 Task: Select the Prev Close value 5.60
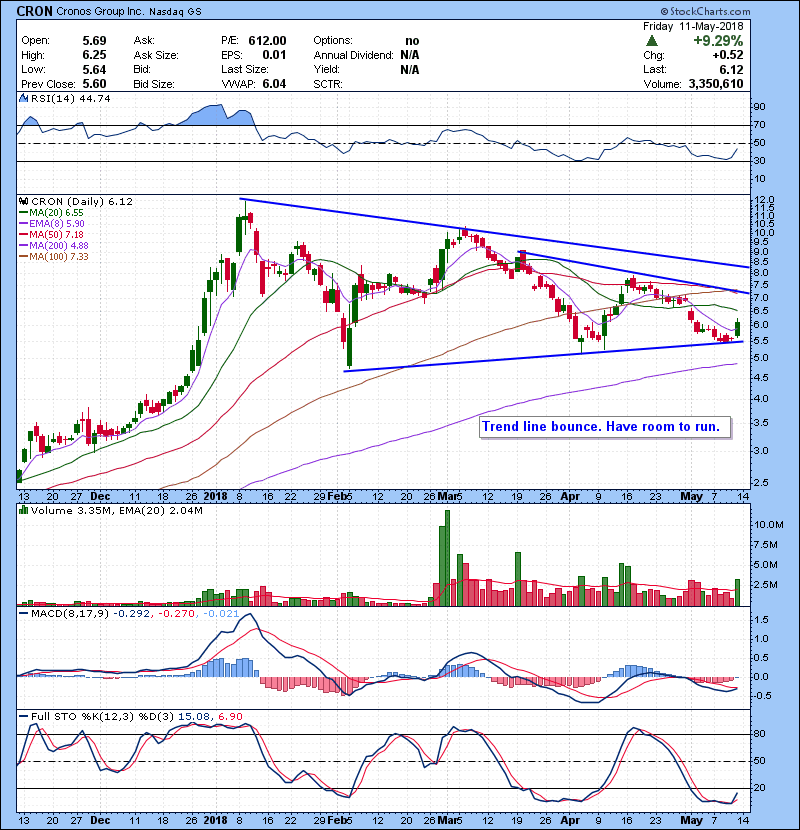pos(94,84)
